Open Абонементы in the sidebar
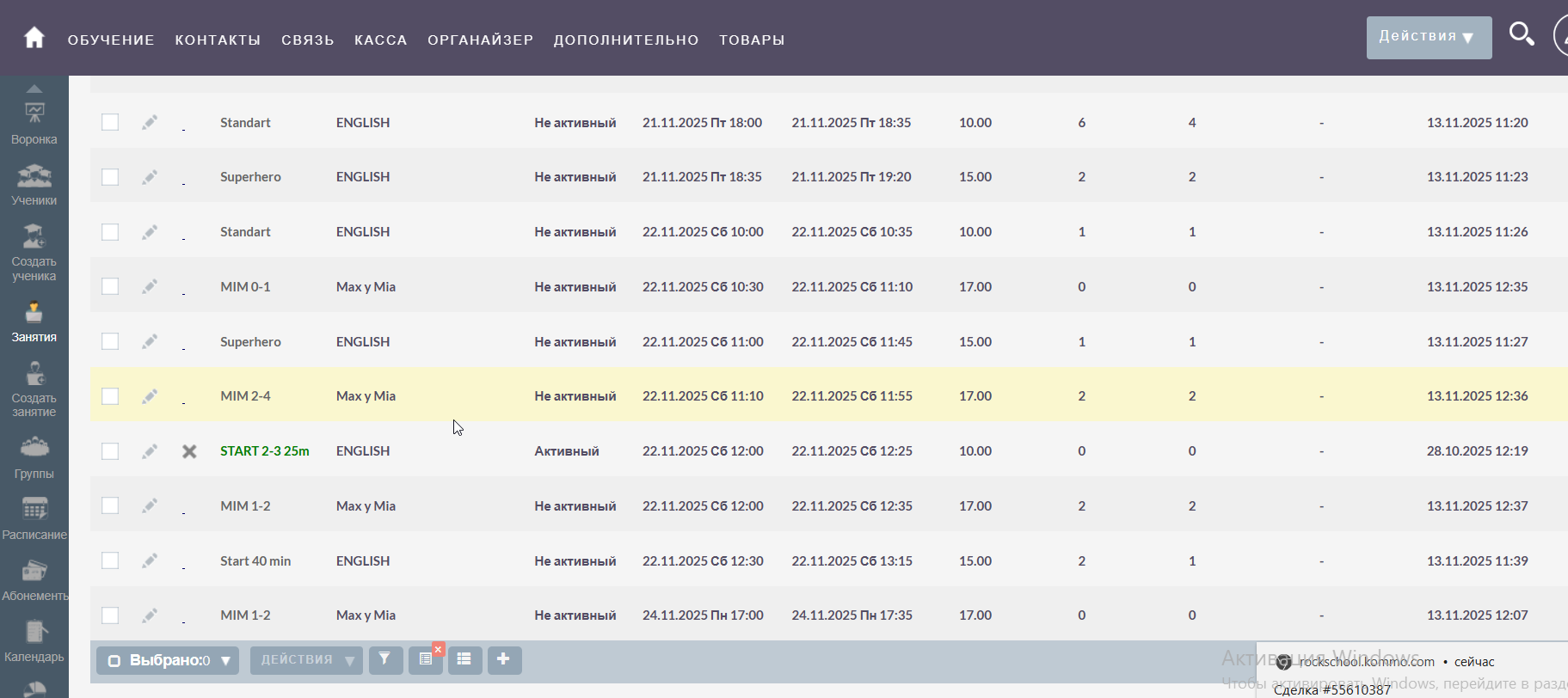 [34, 580]
